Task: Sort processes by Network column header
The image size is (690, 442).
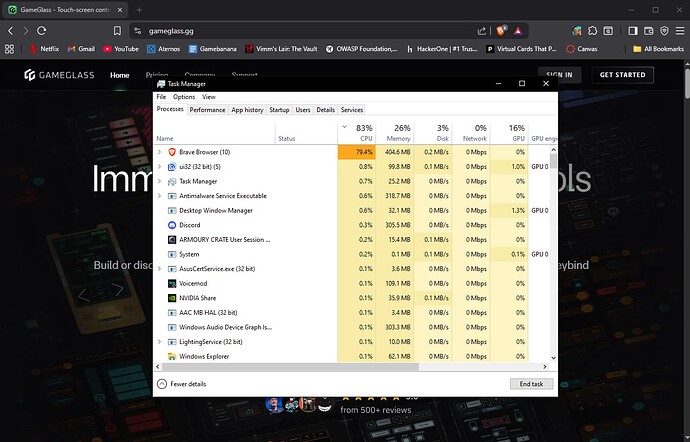Action: tap(471, 133)
